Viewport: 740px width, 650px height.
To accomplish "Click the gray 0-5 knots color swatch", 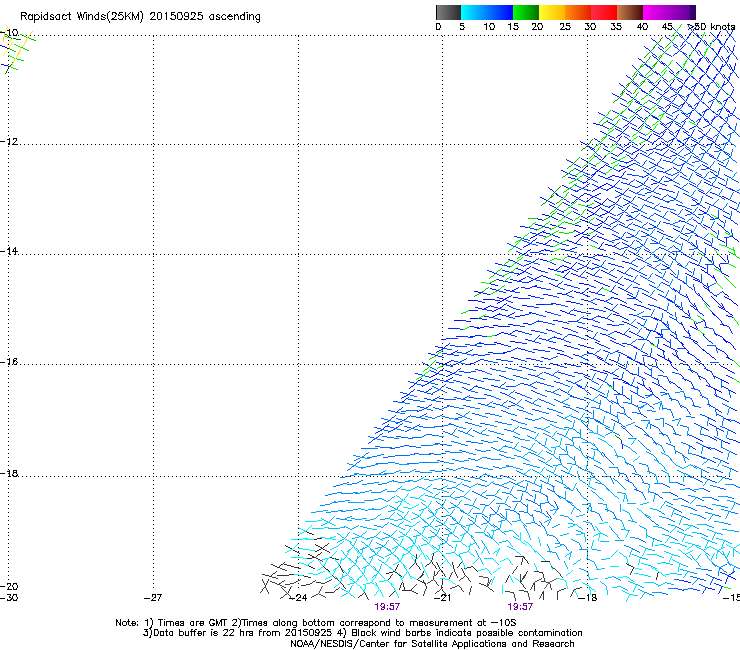I will 448,12.
